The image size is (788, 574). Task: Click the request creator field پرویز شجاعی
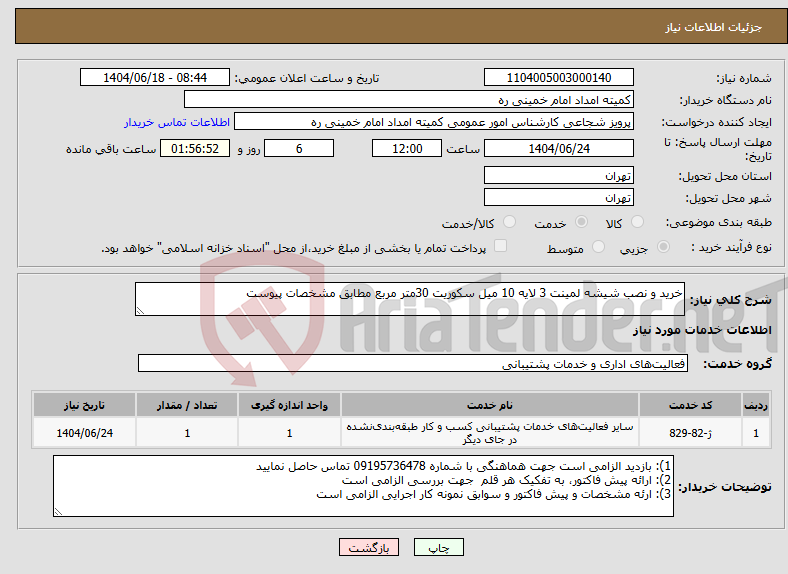[x=434, y=122]
